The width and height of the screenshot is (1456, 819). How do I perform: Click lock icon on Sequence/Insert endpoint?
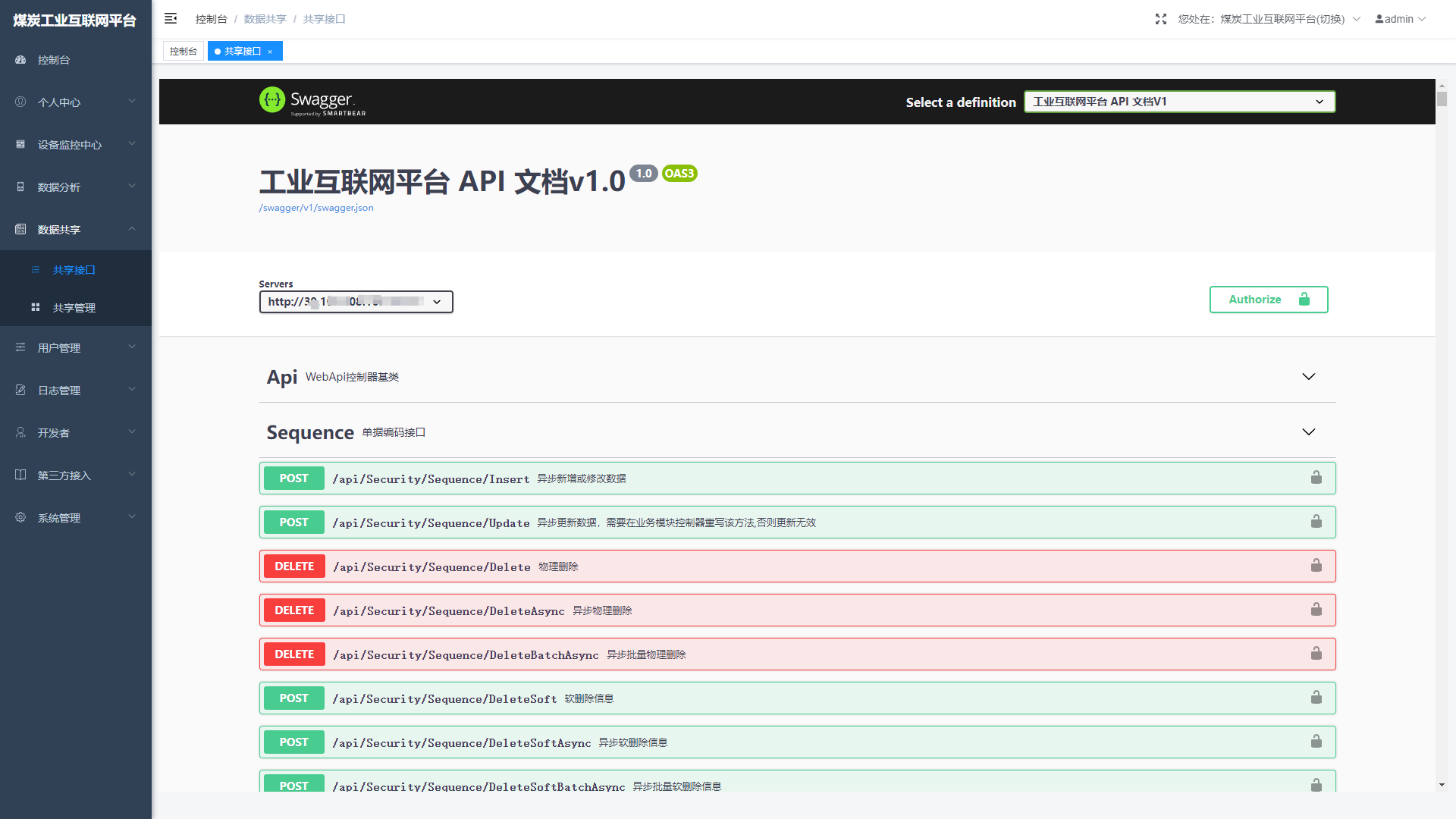tap(1316, 478)
